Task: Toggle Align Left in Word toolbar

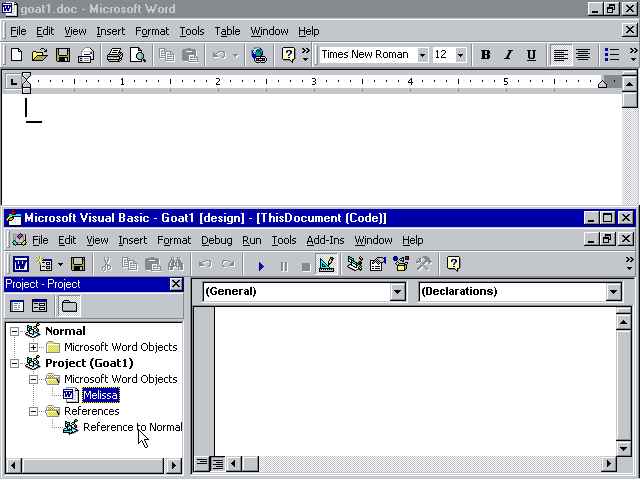Action: [x=561, y=55]
